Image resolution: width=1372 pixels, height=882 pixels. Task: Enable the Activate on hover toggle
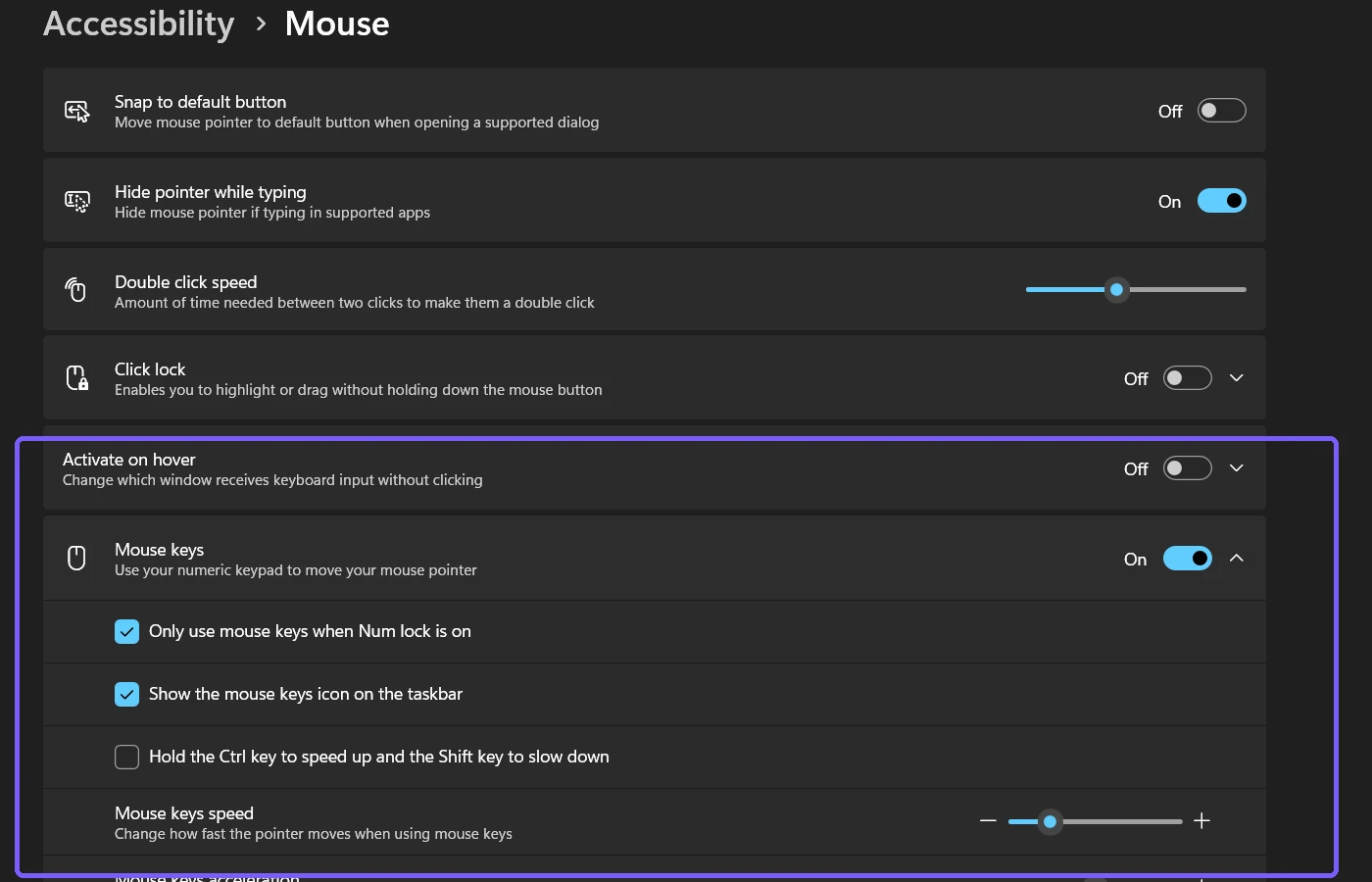pyautogui.click(x=1188, y=468)
